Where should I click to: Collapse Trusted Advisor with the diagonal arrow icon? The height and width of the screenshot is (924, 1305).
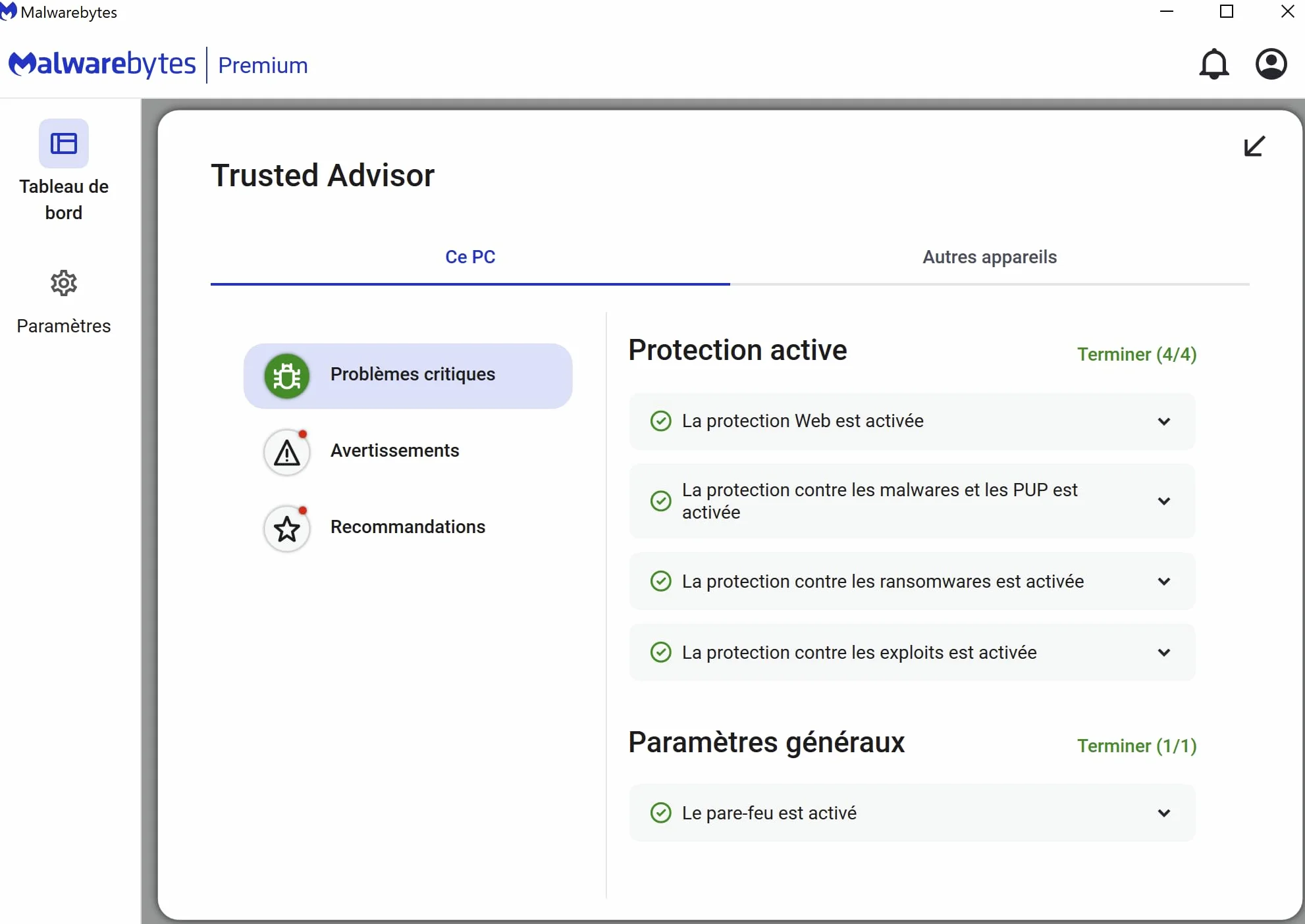click(1254, 145)
